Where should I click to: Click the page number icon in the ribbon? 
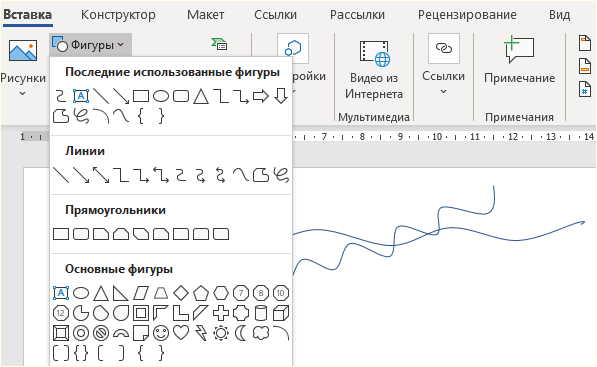coord(585,89)
